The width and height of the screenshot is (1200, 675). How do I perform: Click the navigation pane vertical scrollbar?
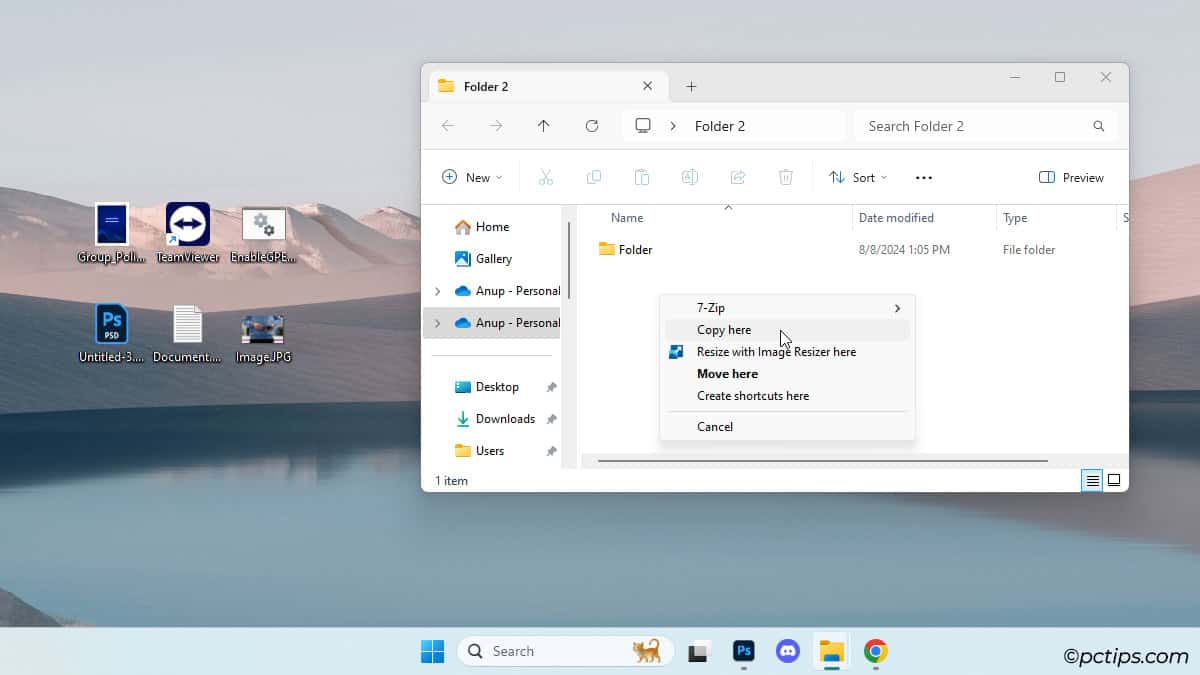(569, 260)
